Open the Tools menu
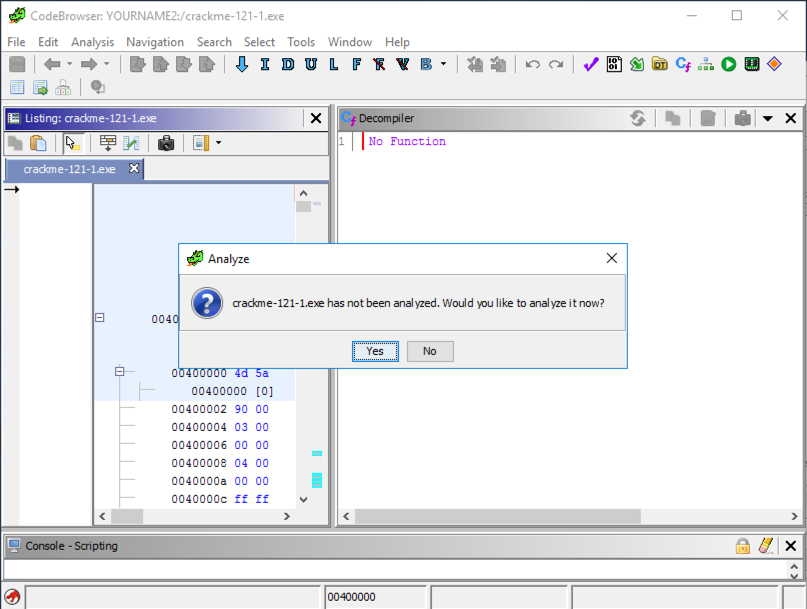This screenshot has width=807, height=609. pos(301,42)
